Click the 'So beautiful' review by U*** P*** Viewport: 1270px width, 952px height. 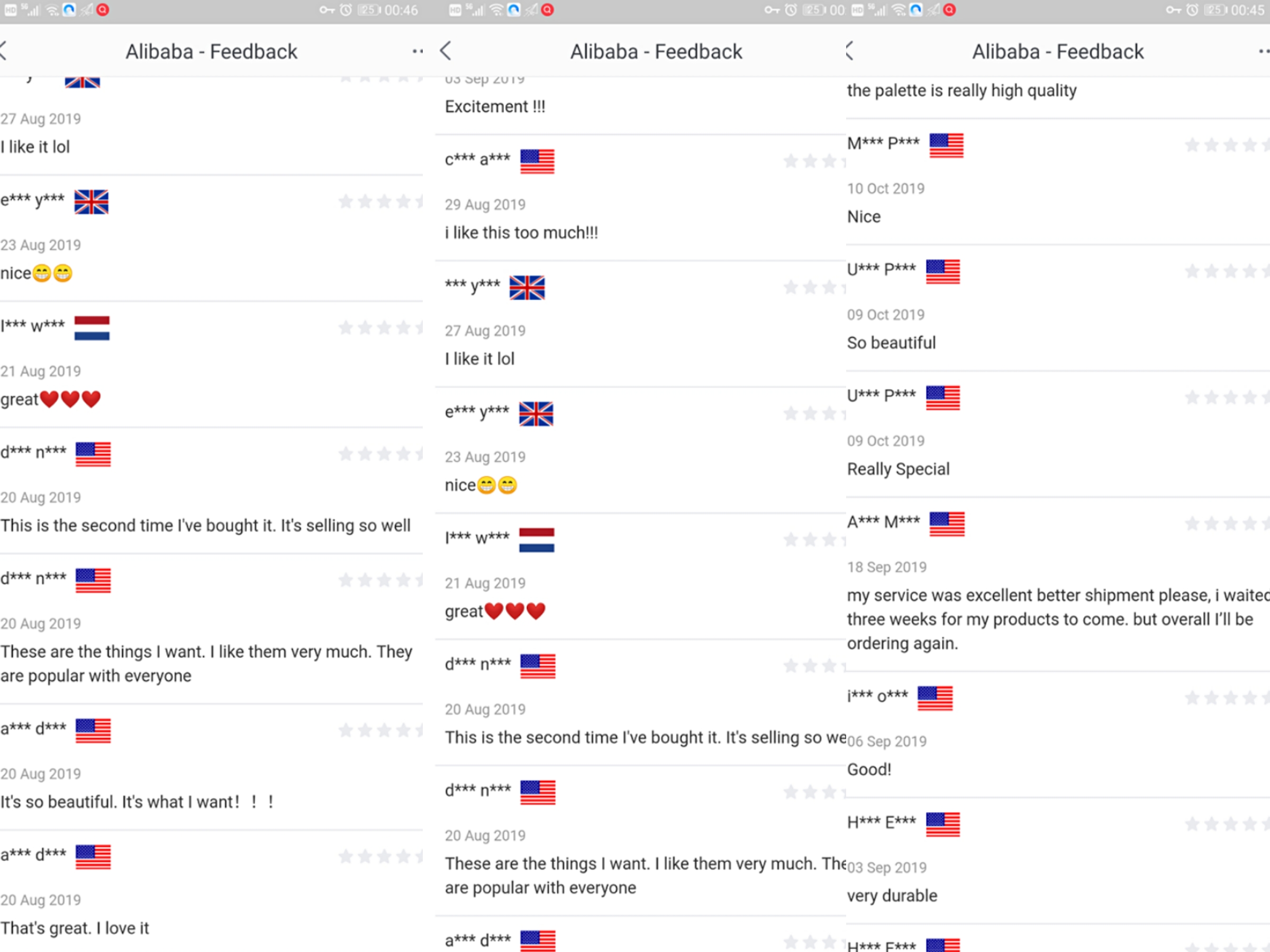pyautogui.click(x=891, y=343)
